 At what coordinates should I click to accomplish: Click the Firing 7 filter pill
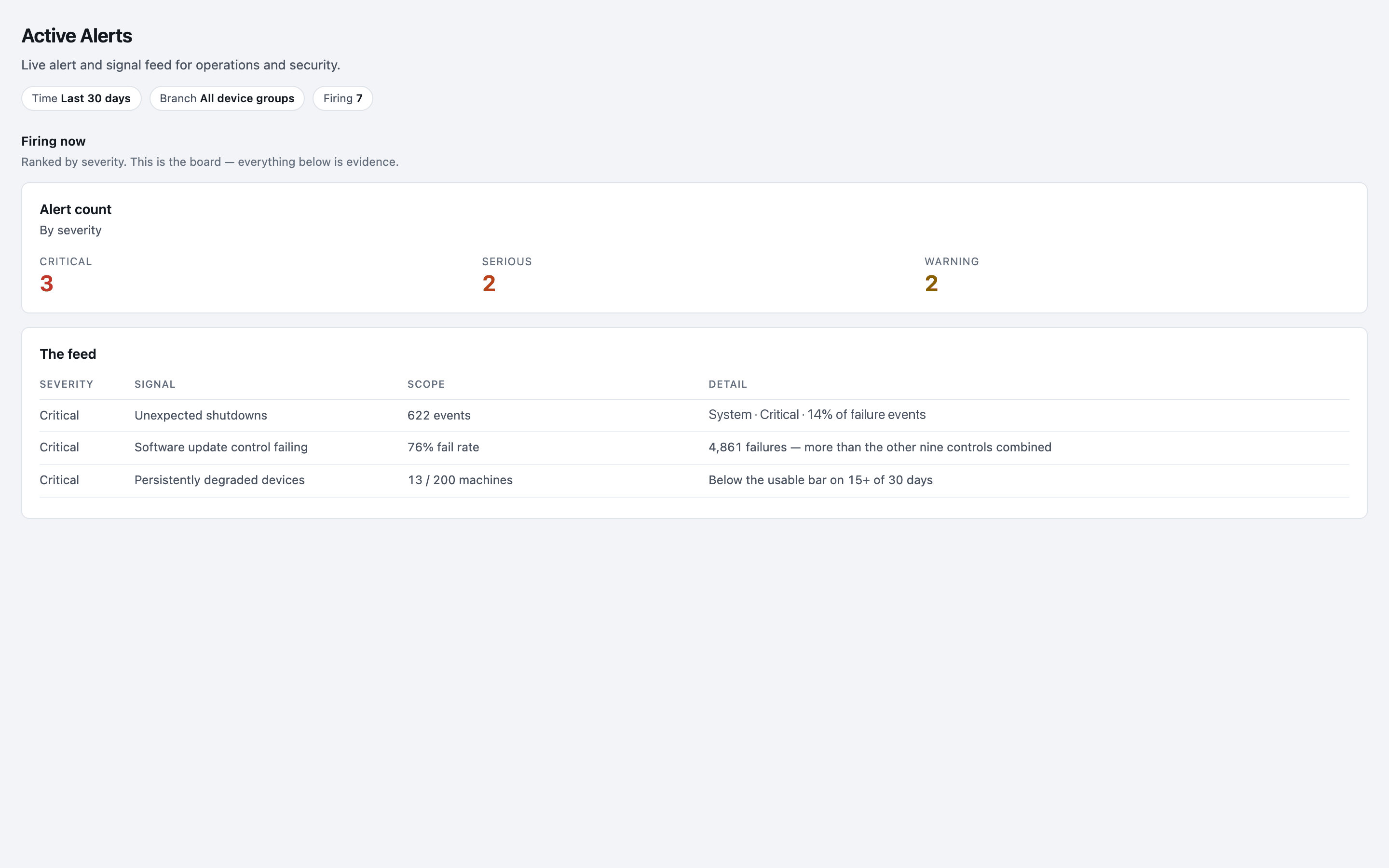click(342, 98)
